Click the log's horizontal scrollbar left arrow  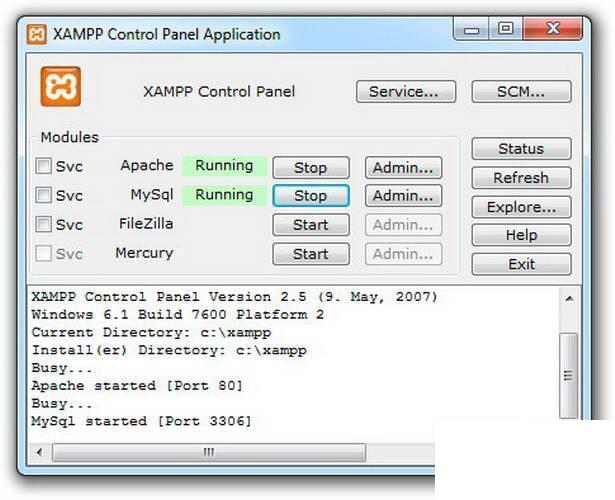pos(39,452)
